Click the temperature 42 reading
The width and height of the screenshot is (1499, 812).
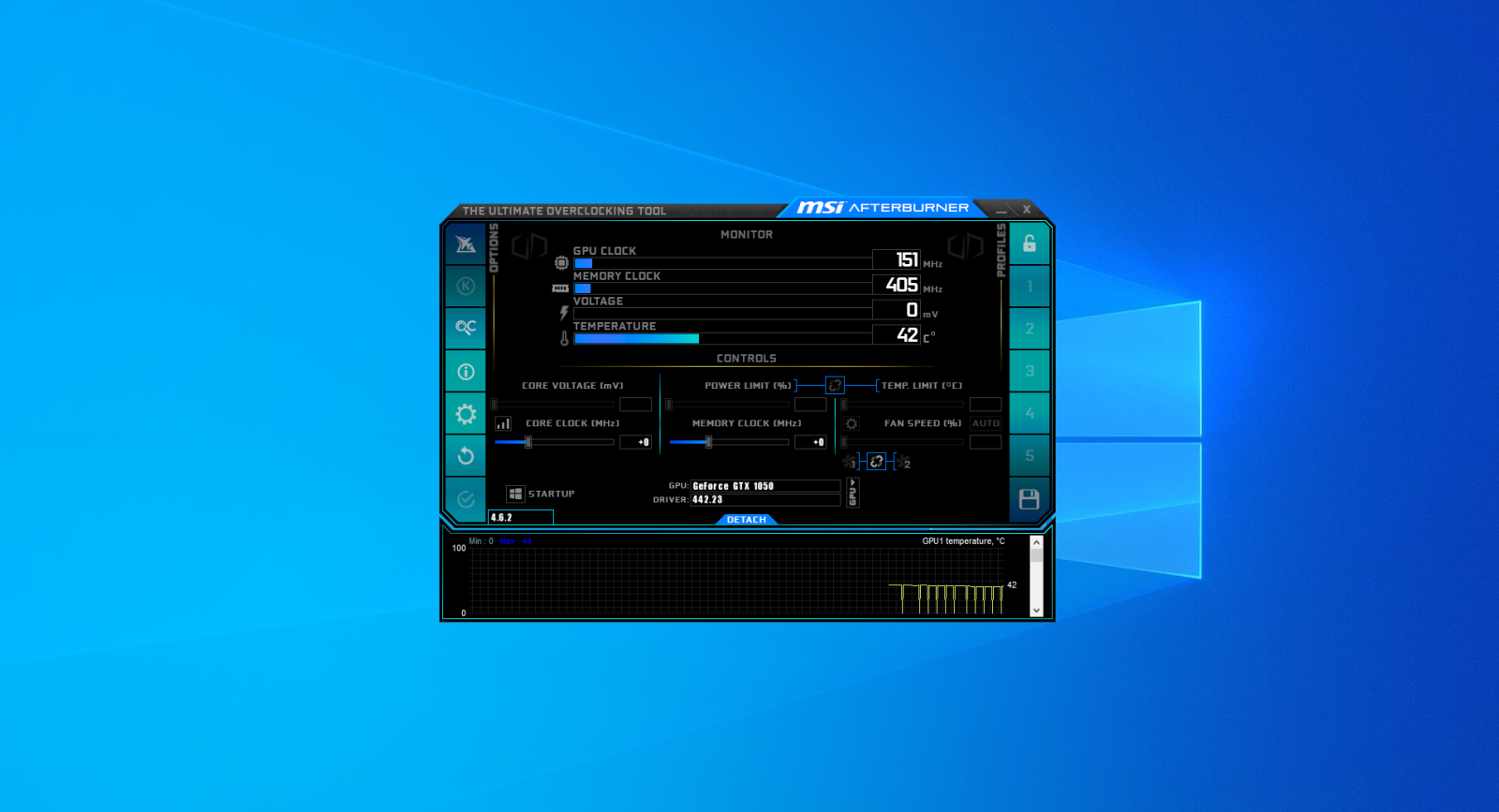click(x=897, y=334)
